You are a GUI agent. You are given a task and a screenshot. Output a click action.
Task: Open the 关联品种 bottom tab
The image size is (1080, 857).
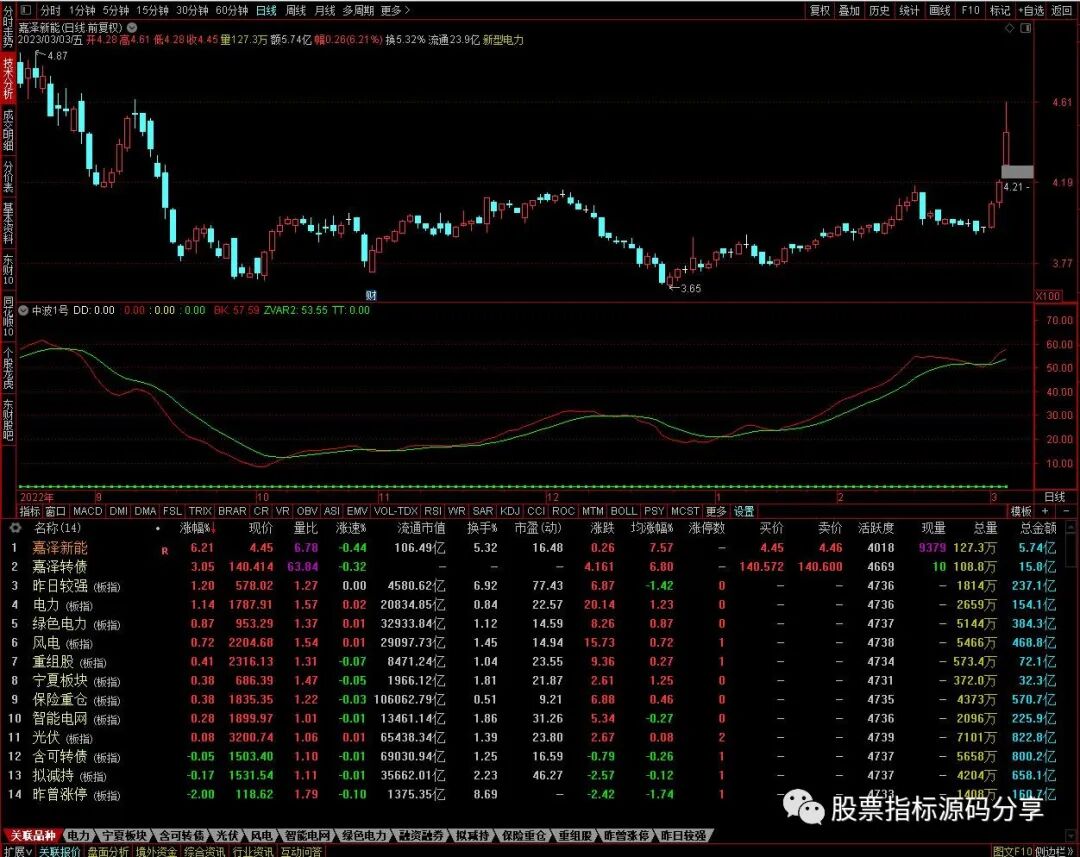click(x=32, y=836)
